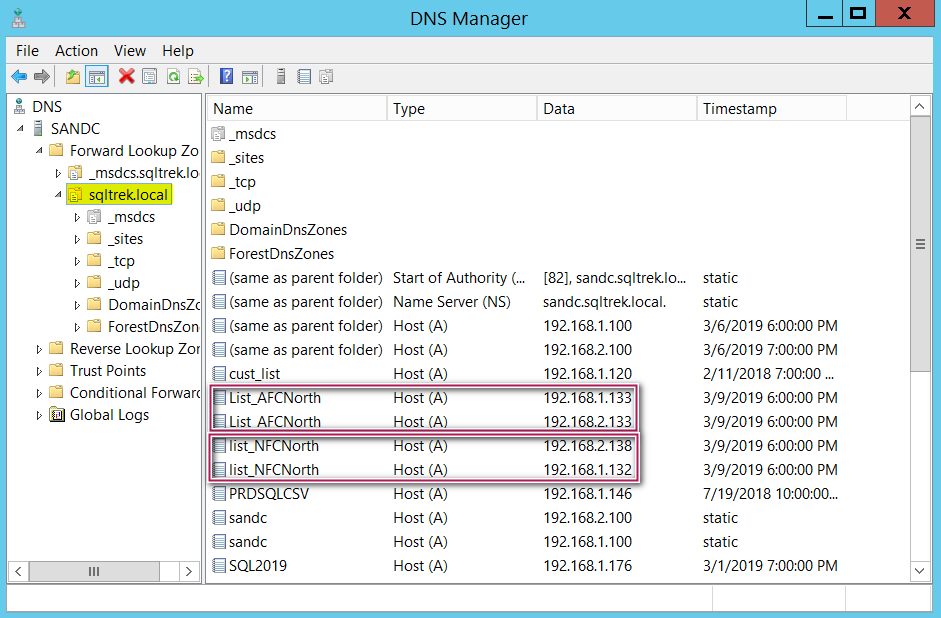Click the New Server toolbar icon
Viewport: 941px width, 618px height.
[281, 76]
